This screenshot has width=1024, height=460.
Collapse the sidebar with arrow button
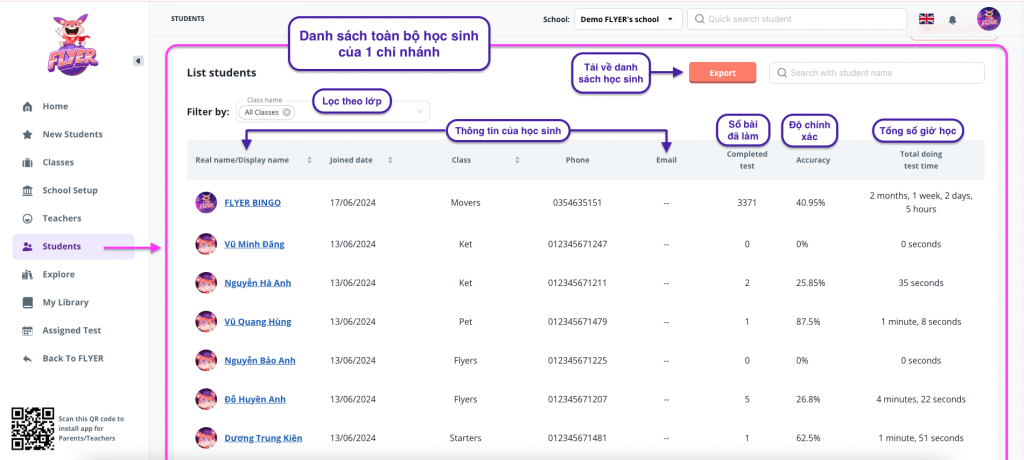pyautogui.click(x=138, y=61)
